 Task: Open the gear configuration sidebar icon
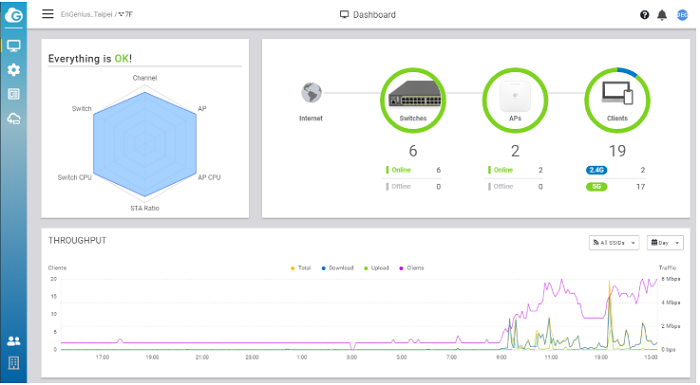[14, 70]
